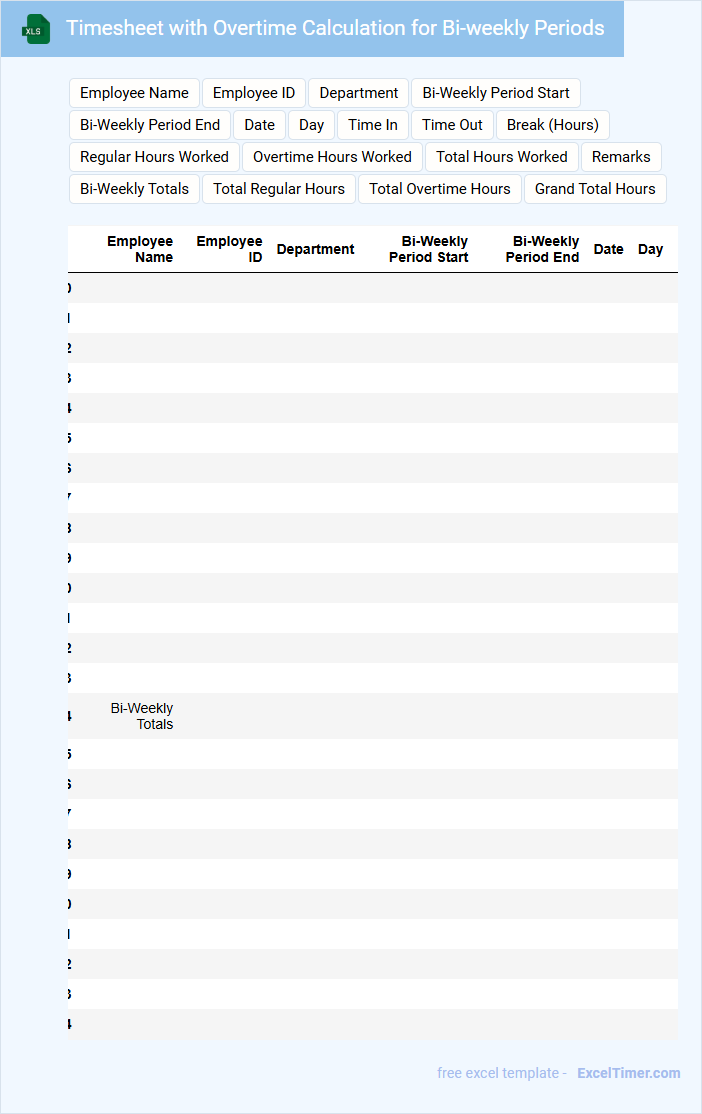The image size is (702, 1114).
Task: Click the Department column header
Action: point(315,249)
